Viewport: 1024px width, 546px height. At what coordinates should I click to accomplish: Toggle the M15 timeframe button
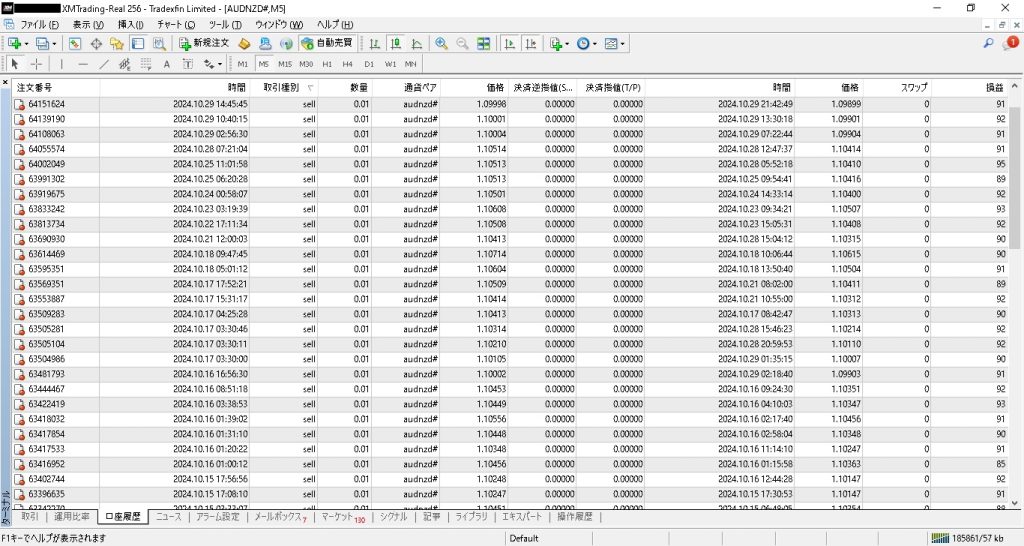[285, 64]
